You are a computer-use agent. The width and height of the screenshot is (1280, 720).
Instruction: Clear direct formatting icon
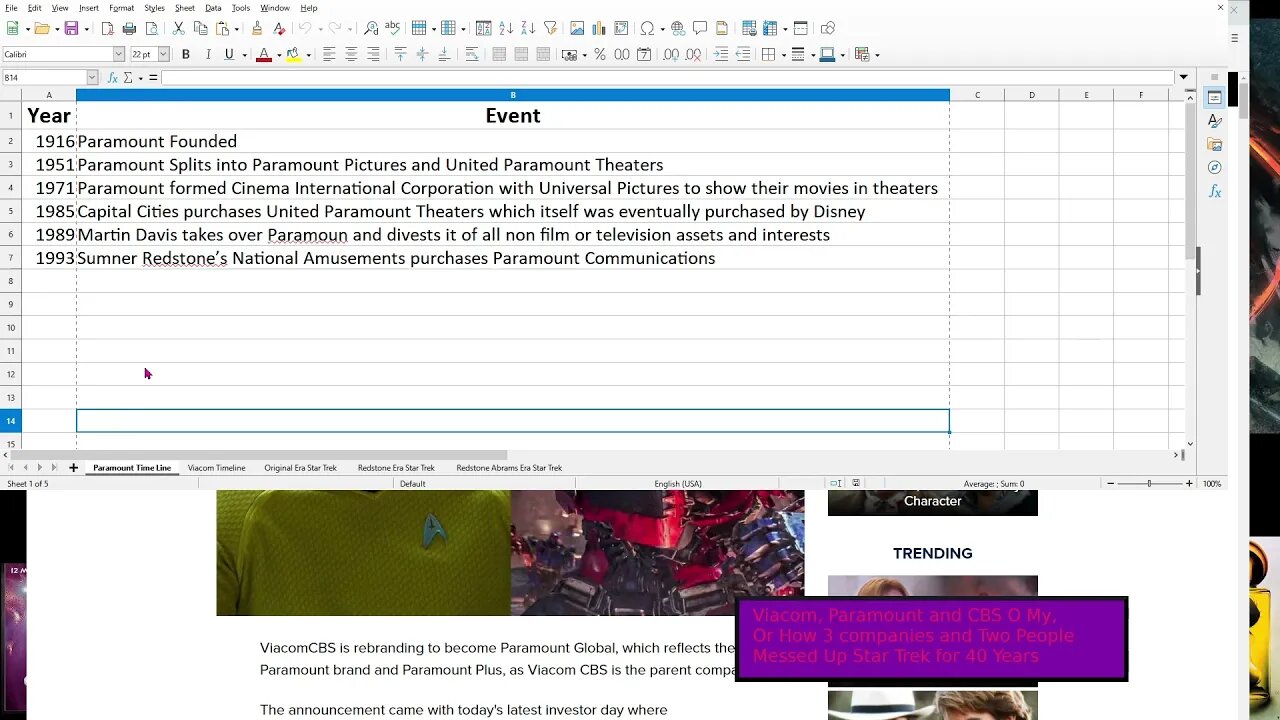(279, 28)
